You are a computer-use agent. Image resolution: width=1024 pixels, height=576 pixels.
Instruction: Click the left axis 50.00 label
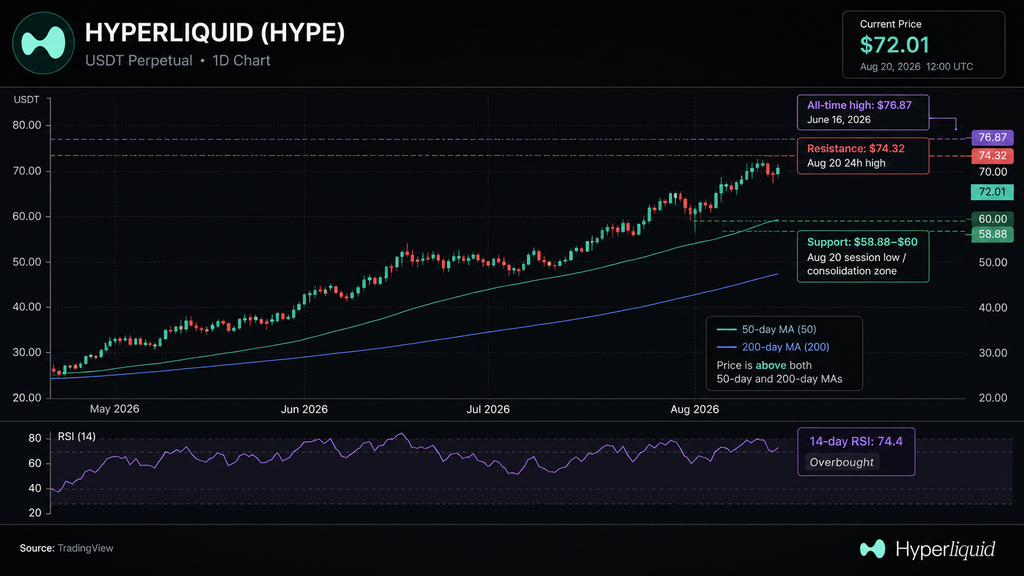(27, 262)
